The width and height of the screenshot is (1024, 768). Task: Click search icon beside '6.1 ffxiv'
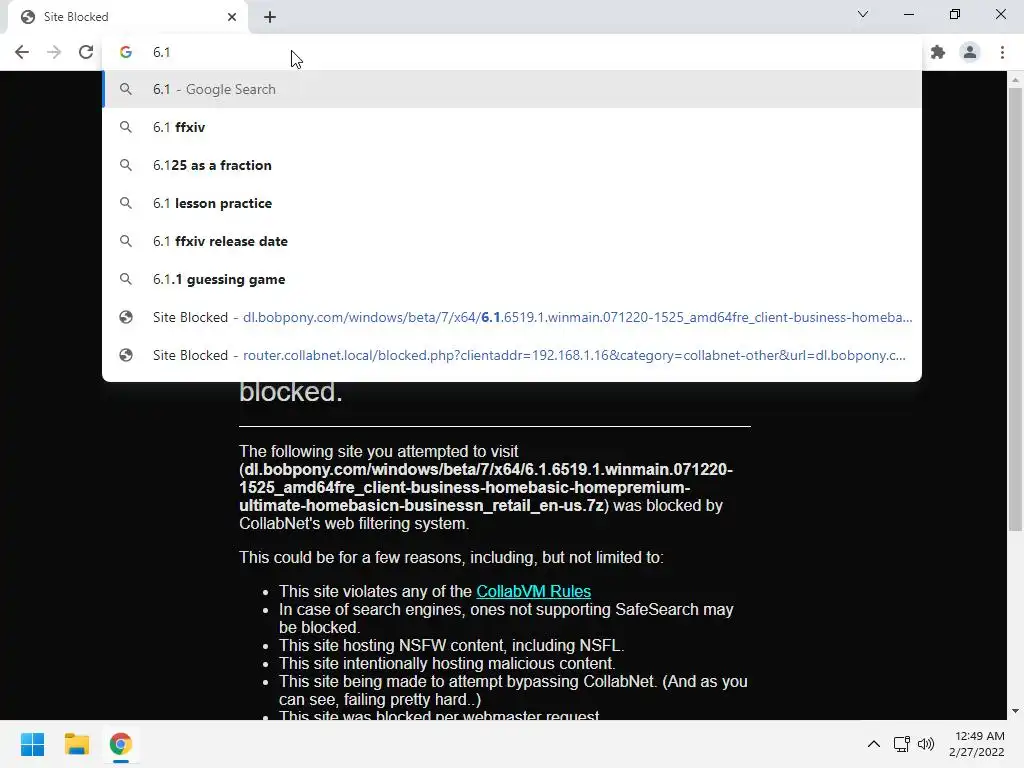[126, 127]
